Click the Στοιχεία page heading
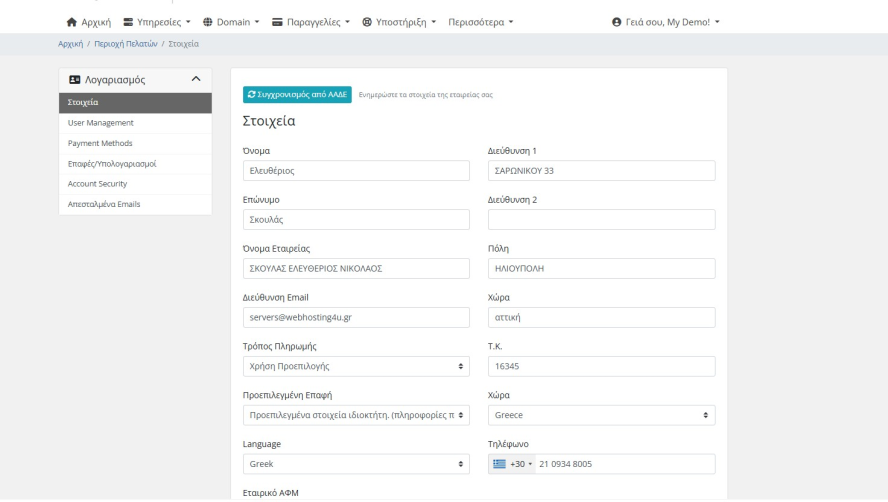The width and height of the screenshot is (888, 502). 269,121
